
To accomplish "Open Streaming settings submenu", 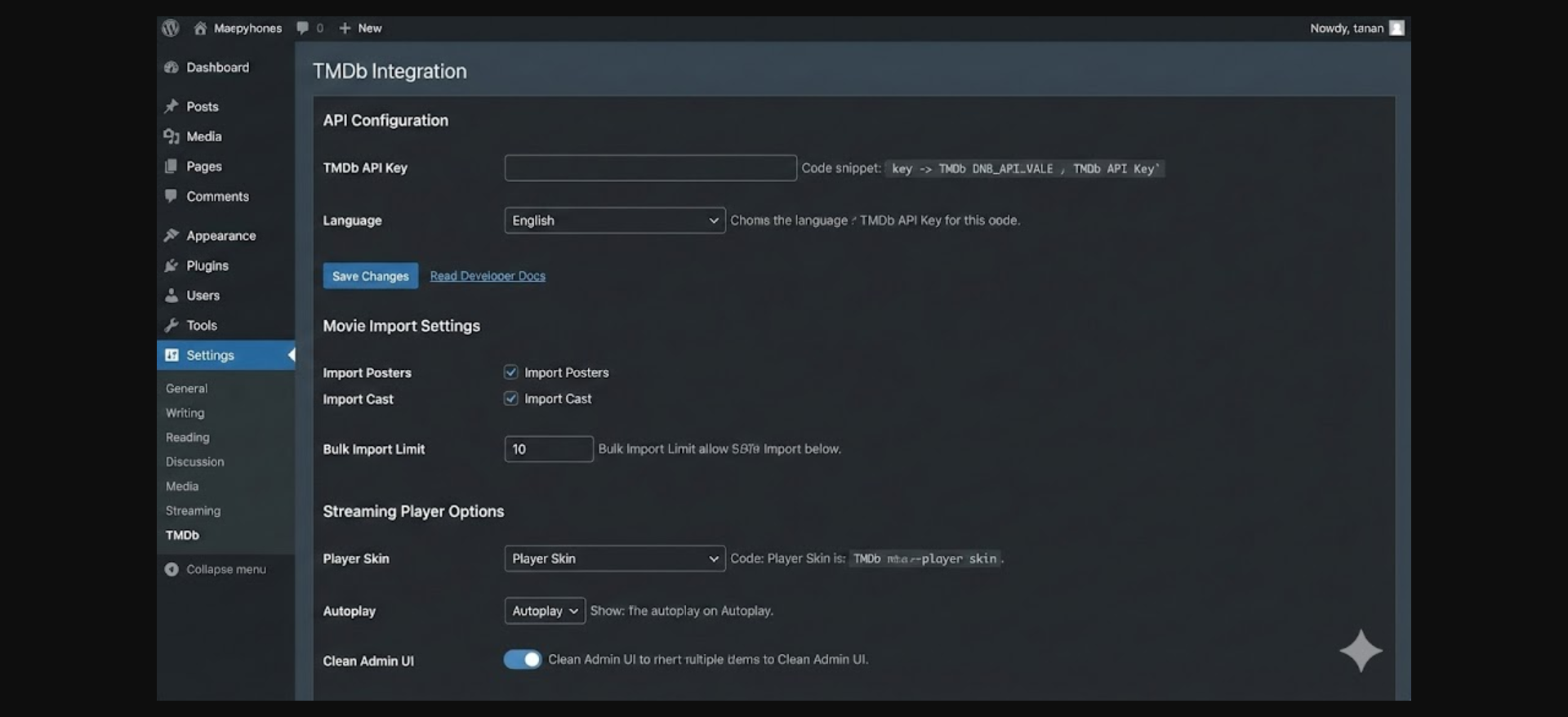I will (x=194, y=511).
